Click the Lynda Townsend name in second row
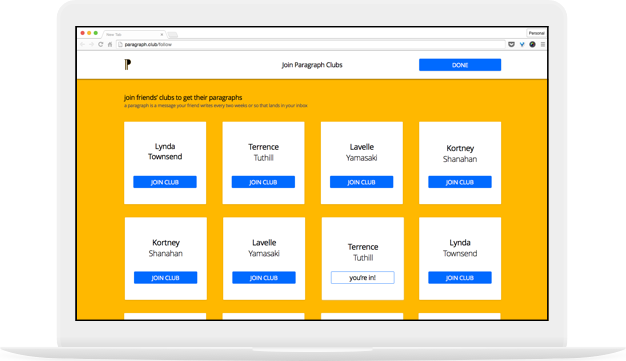This screenshot has height=361, width=626. tap(460, 248)
